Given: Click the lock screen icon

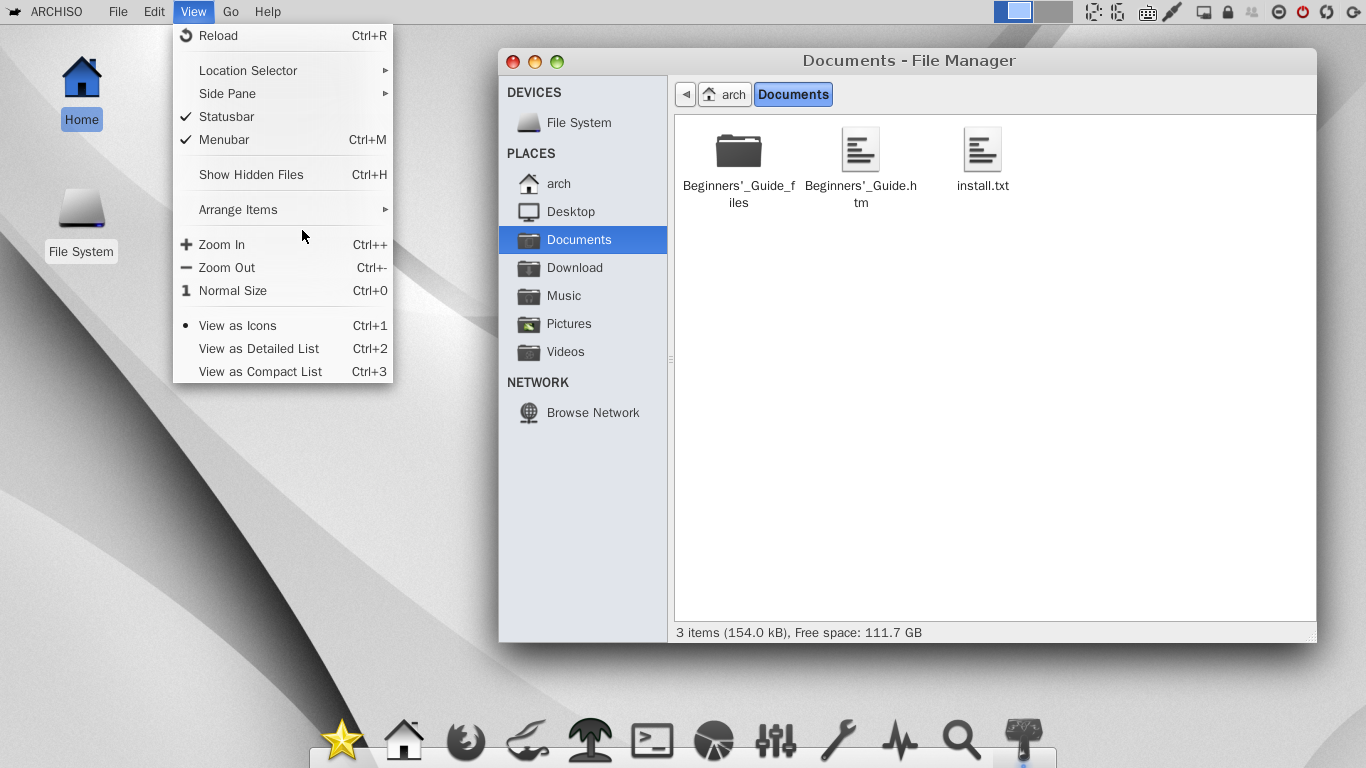Looking at the screenshot, I should click(x=1228, y=12).
